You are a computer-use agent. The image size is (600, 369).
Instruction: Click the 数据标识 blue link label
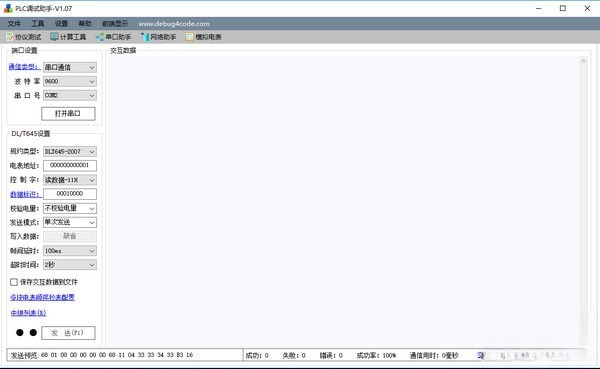[25, 194]
